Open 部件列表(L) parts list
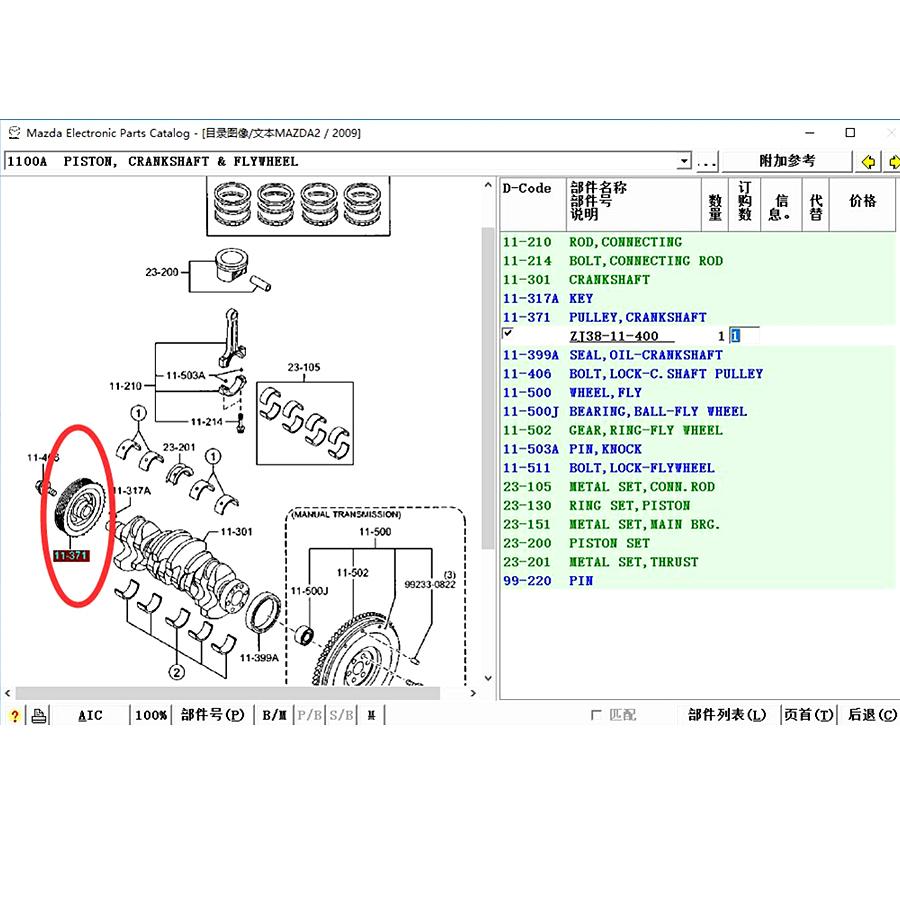Image resolution: width=900 pixels, height=900 pixels. point(727,715)
